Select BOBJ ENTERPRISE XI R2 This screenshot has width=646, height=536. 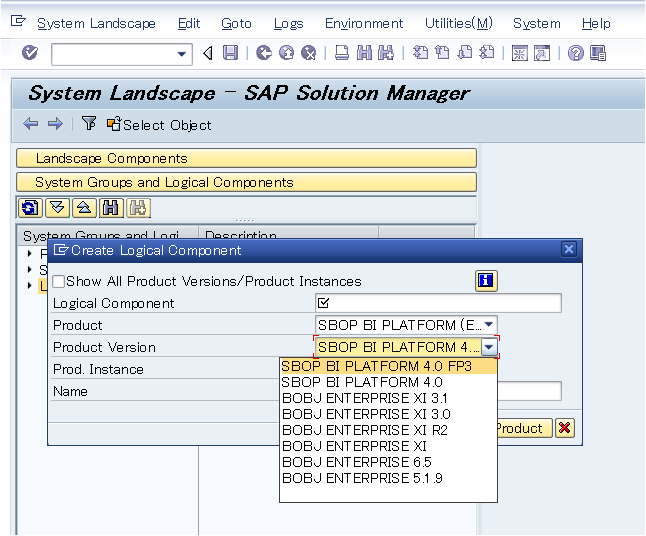click(389, 430)
